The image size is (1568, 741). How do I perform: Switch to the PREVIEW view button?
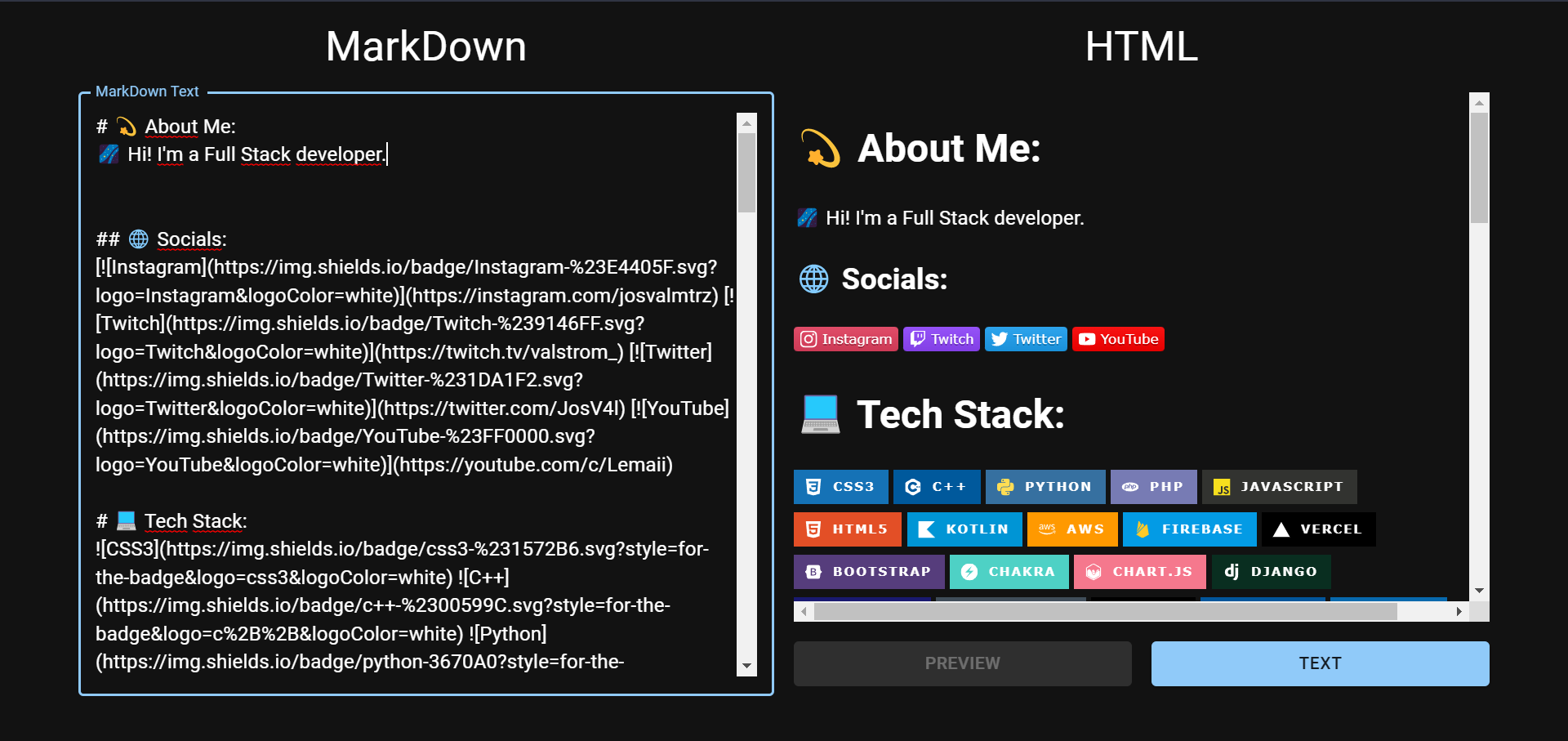pyautogui.click(x=963, y=663)
